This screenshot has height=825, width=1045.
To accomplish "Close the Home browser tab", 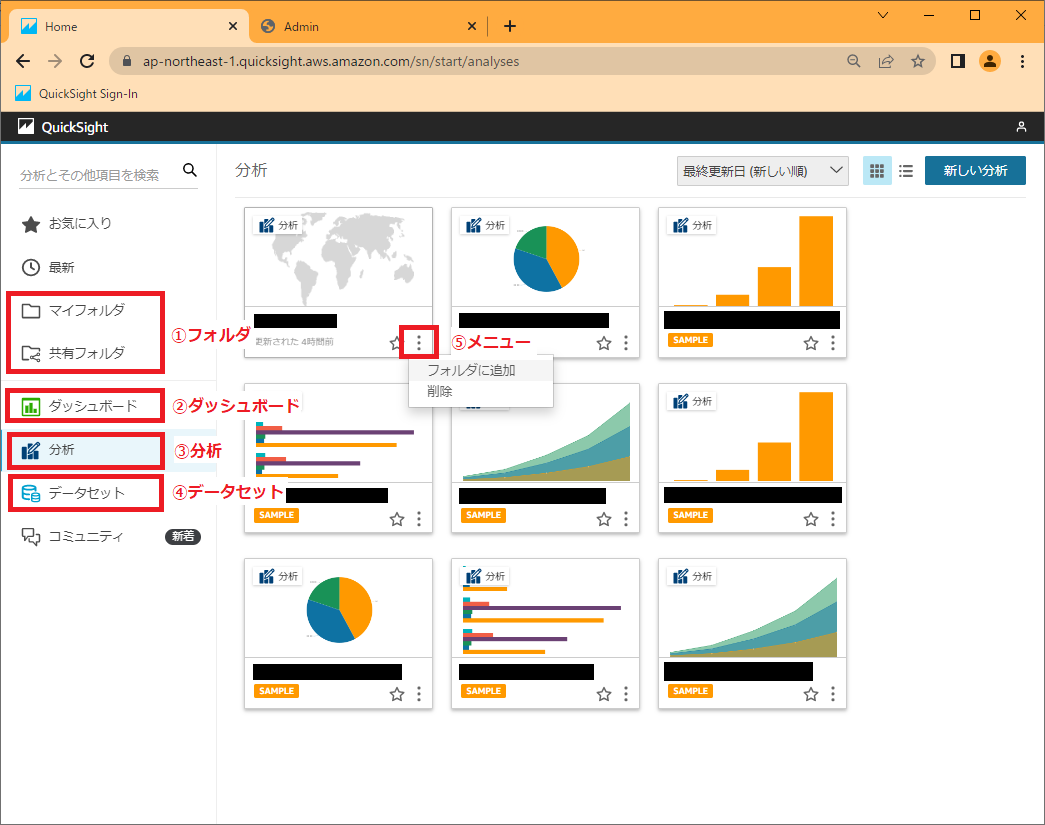I will [x=233, y=26].
